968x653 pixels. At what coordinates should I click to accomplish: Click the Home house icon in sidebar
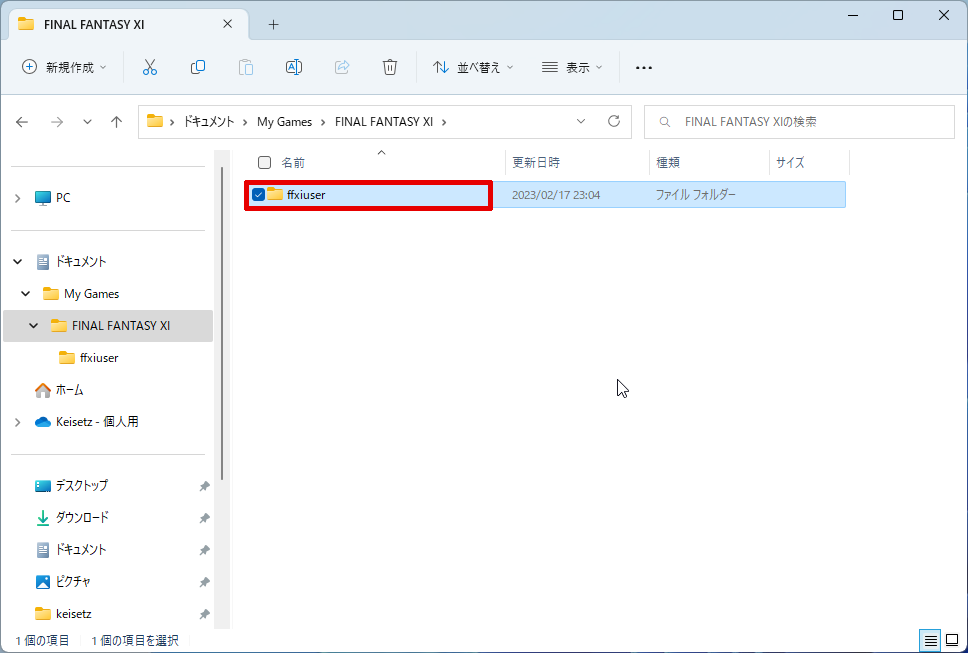(x=43, y=390)
